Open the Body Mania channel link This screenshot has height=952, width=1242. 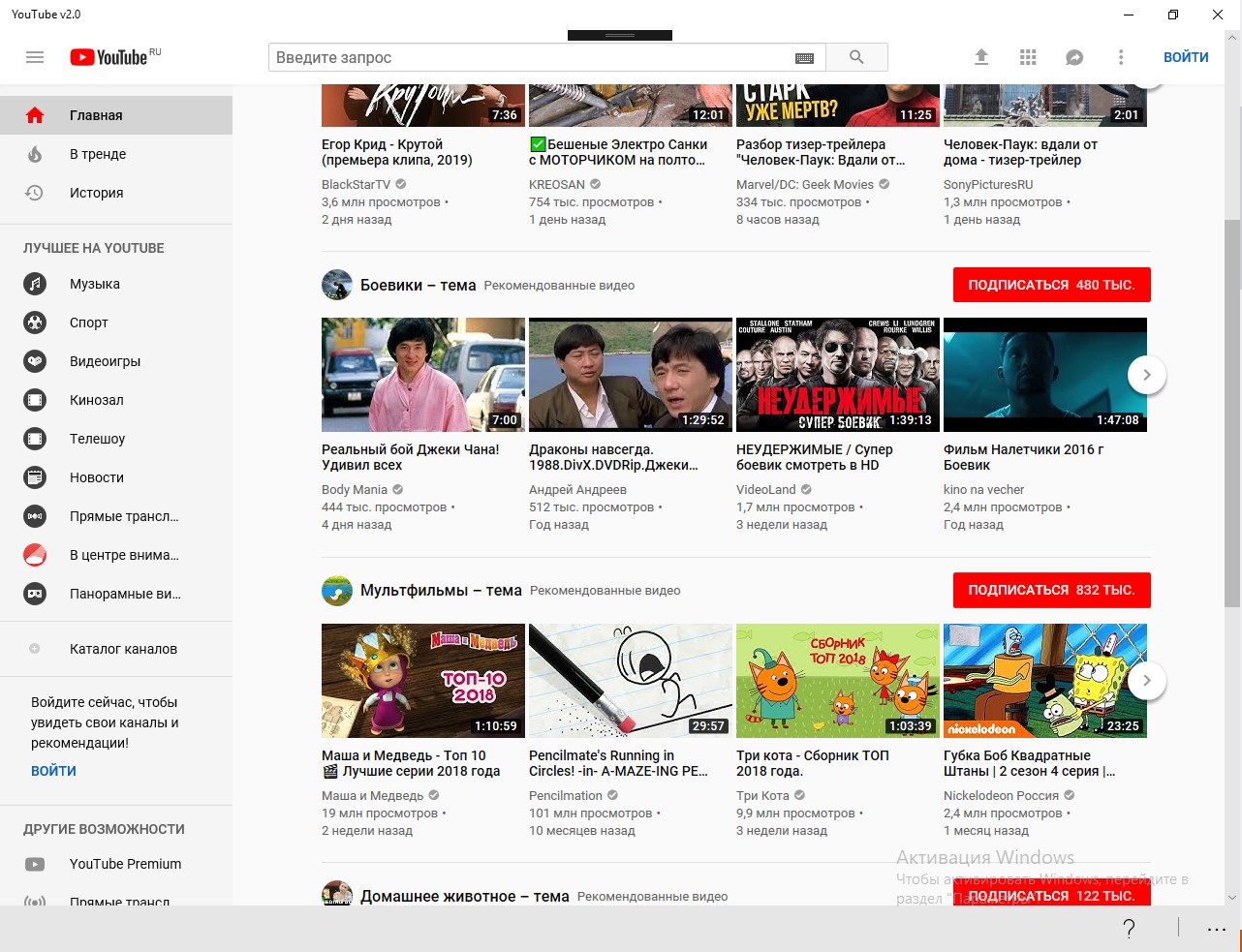[x=355, y=489]
